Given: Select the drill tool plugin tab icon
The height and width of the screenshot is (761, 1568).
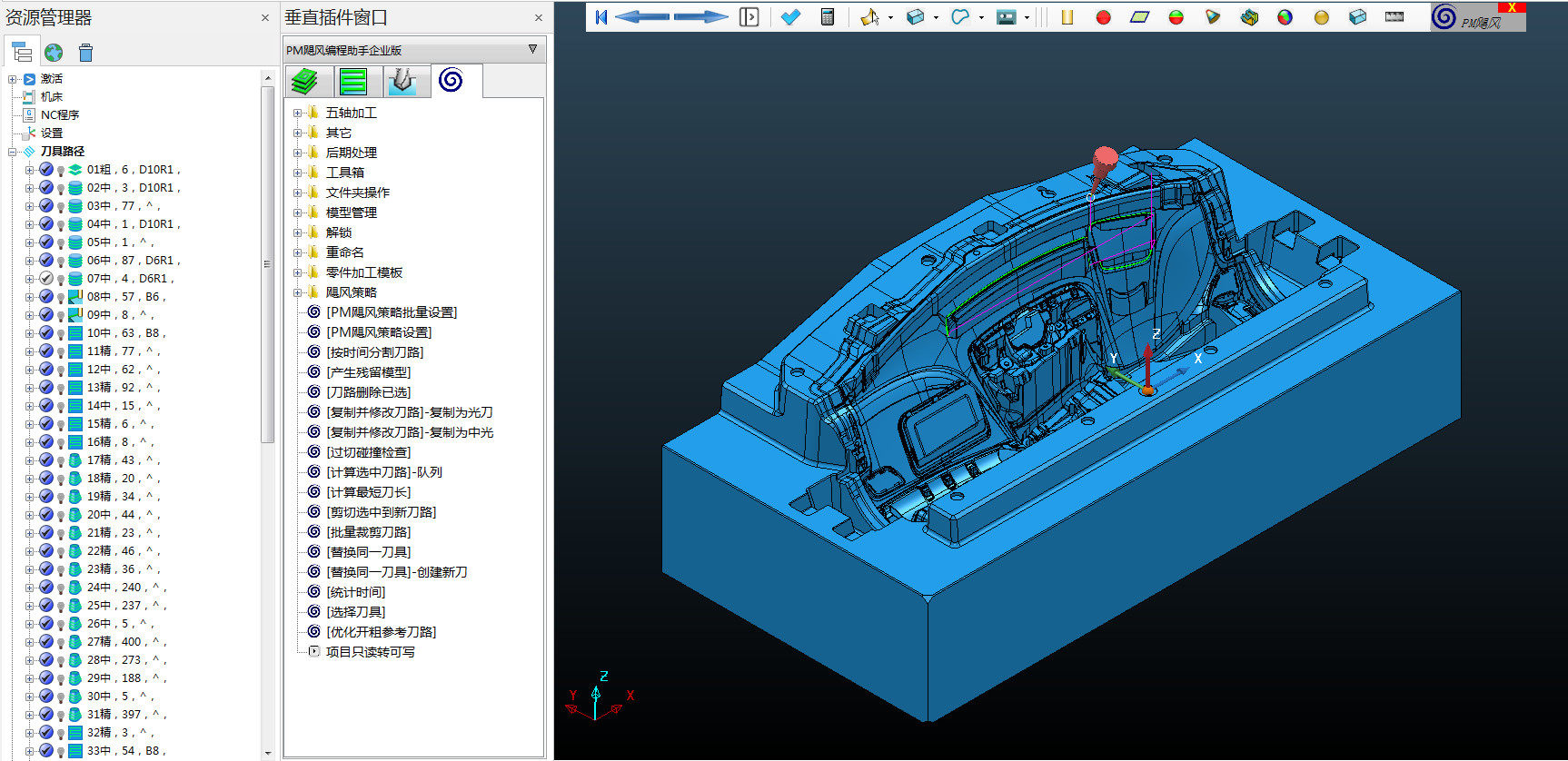Looking at the screenshot, I should 402,82.
